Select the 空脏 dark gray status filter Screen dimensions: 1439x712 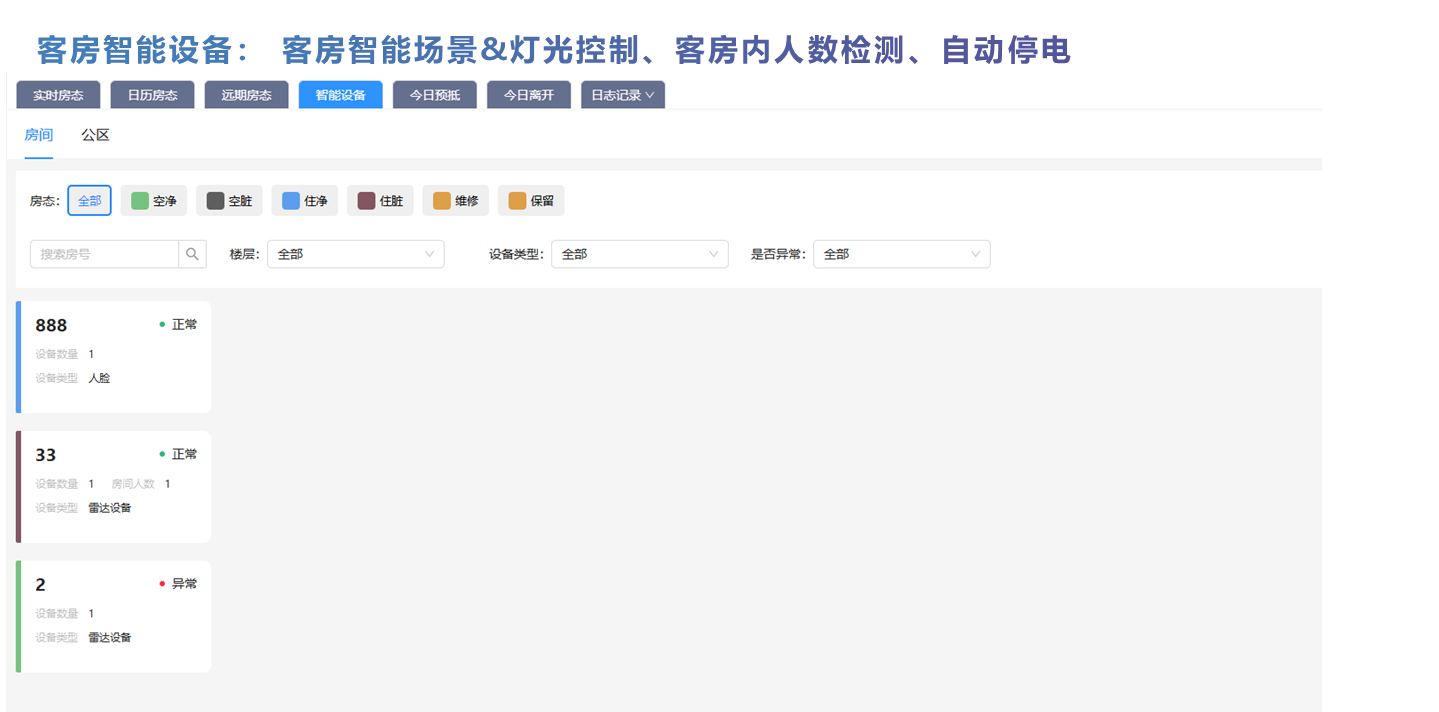click(229, 201)
